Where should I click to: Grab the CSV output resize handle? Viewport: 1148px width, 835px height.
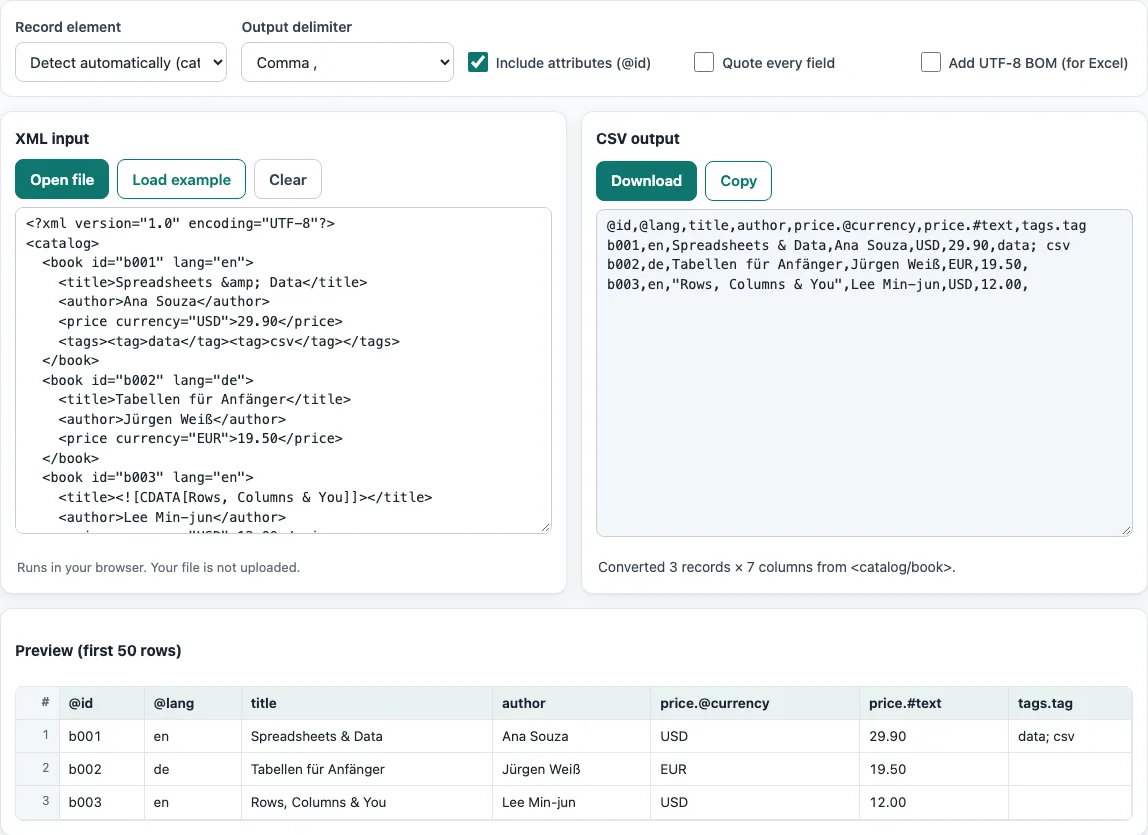coord(1126,530)
